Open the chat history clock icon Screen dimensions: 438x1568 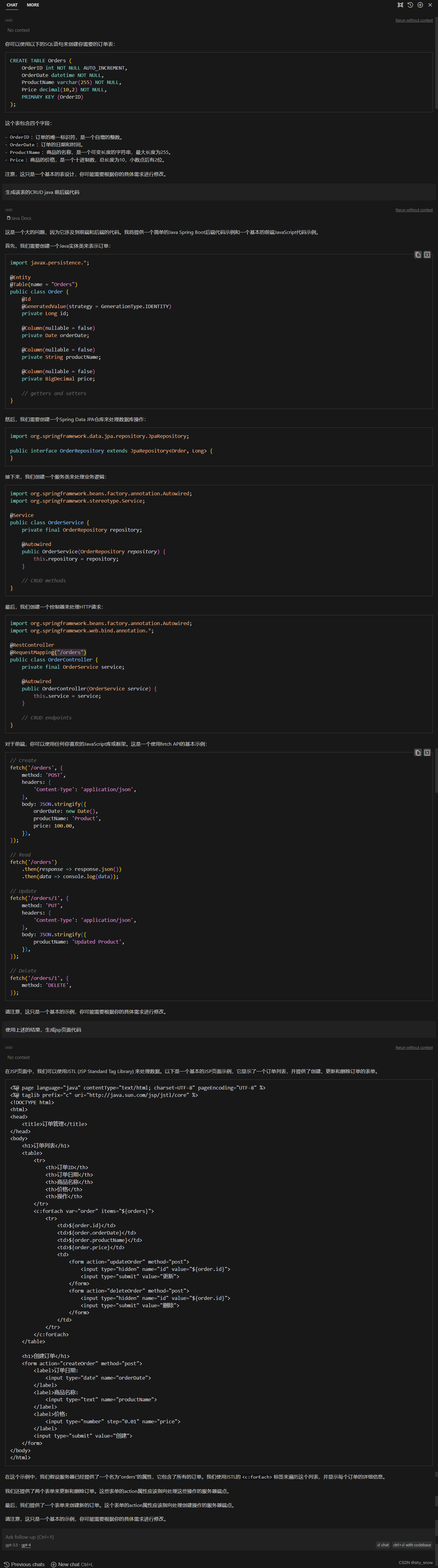coord(410,5)
